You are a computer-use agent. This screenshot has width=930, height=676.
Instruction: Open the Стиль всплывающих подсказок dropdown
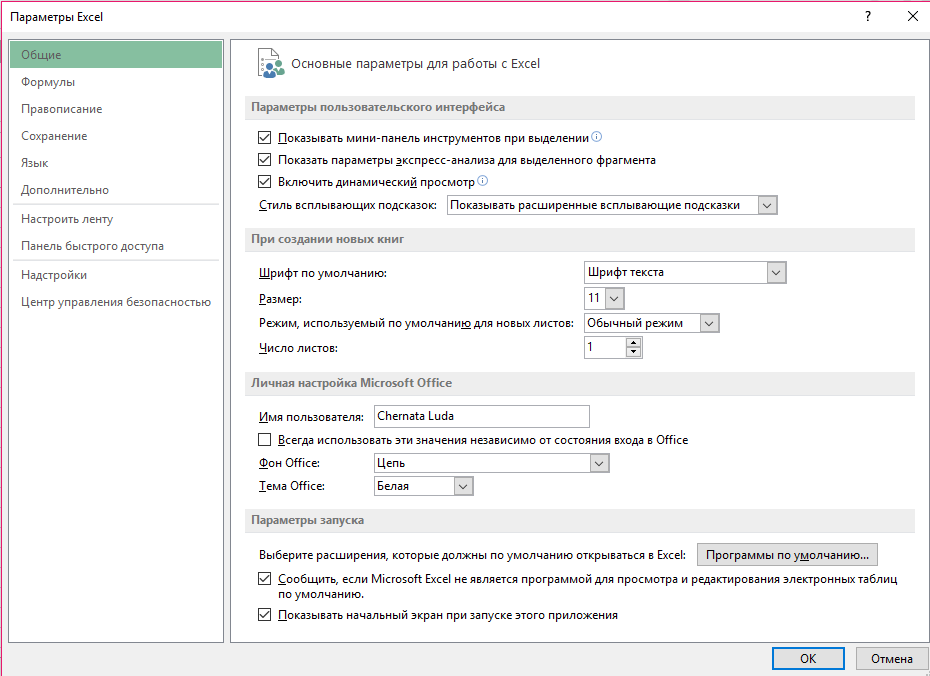pyautogui.click(x=767, y=205)
